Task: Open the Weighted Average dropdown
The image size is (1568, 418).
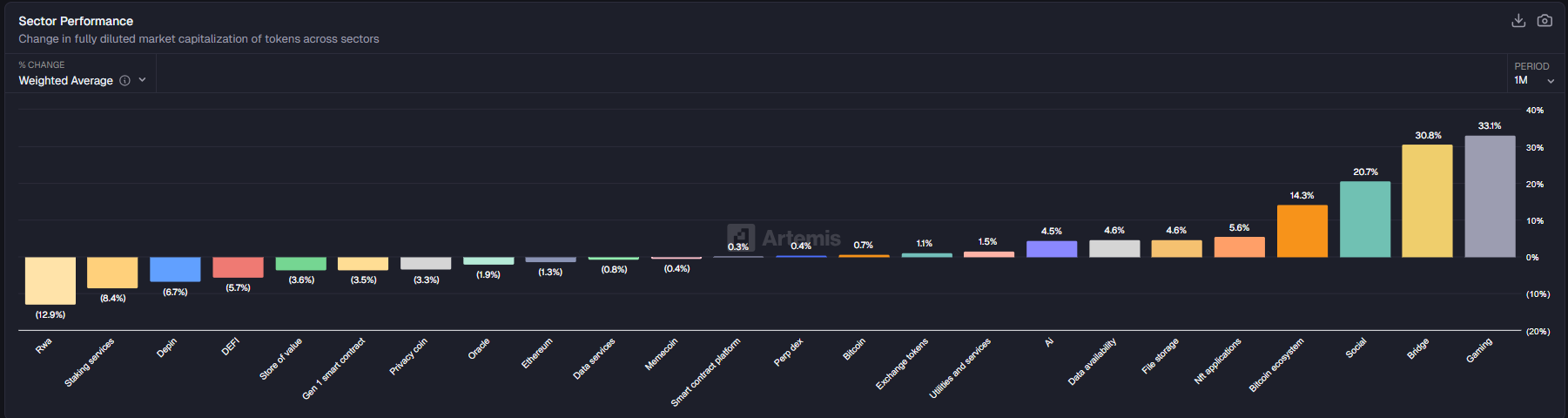Action: [83, 81]
